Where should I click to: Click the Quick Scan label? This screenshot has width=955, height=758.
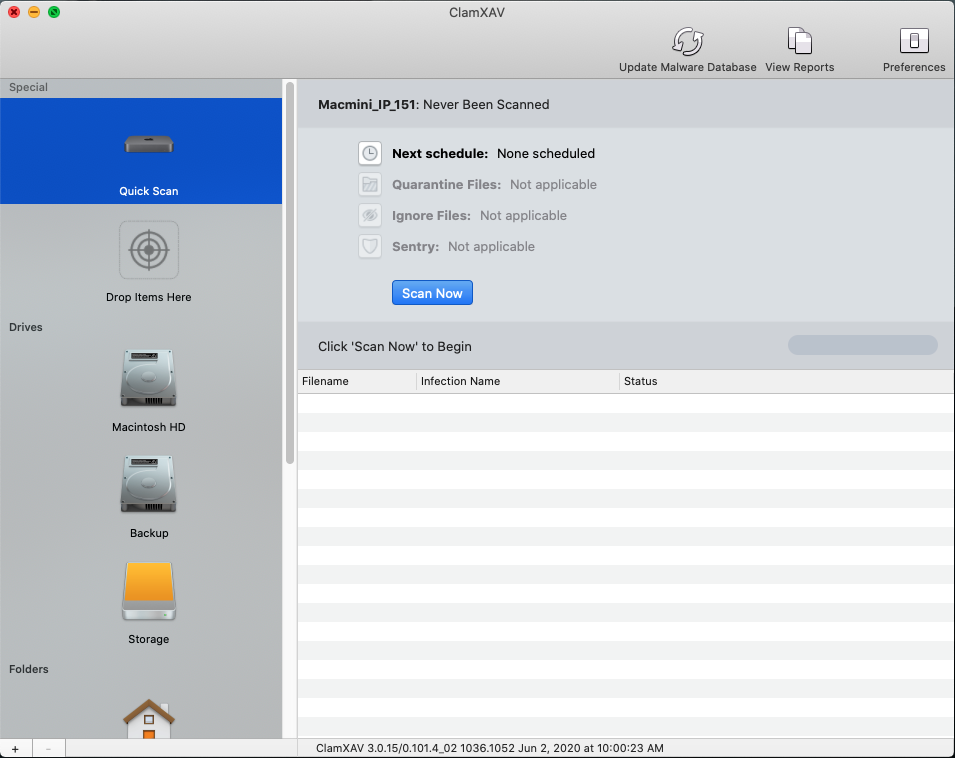149,191
